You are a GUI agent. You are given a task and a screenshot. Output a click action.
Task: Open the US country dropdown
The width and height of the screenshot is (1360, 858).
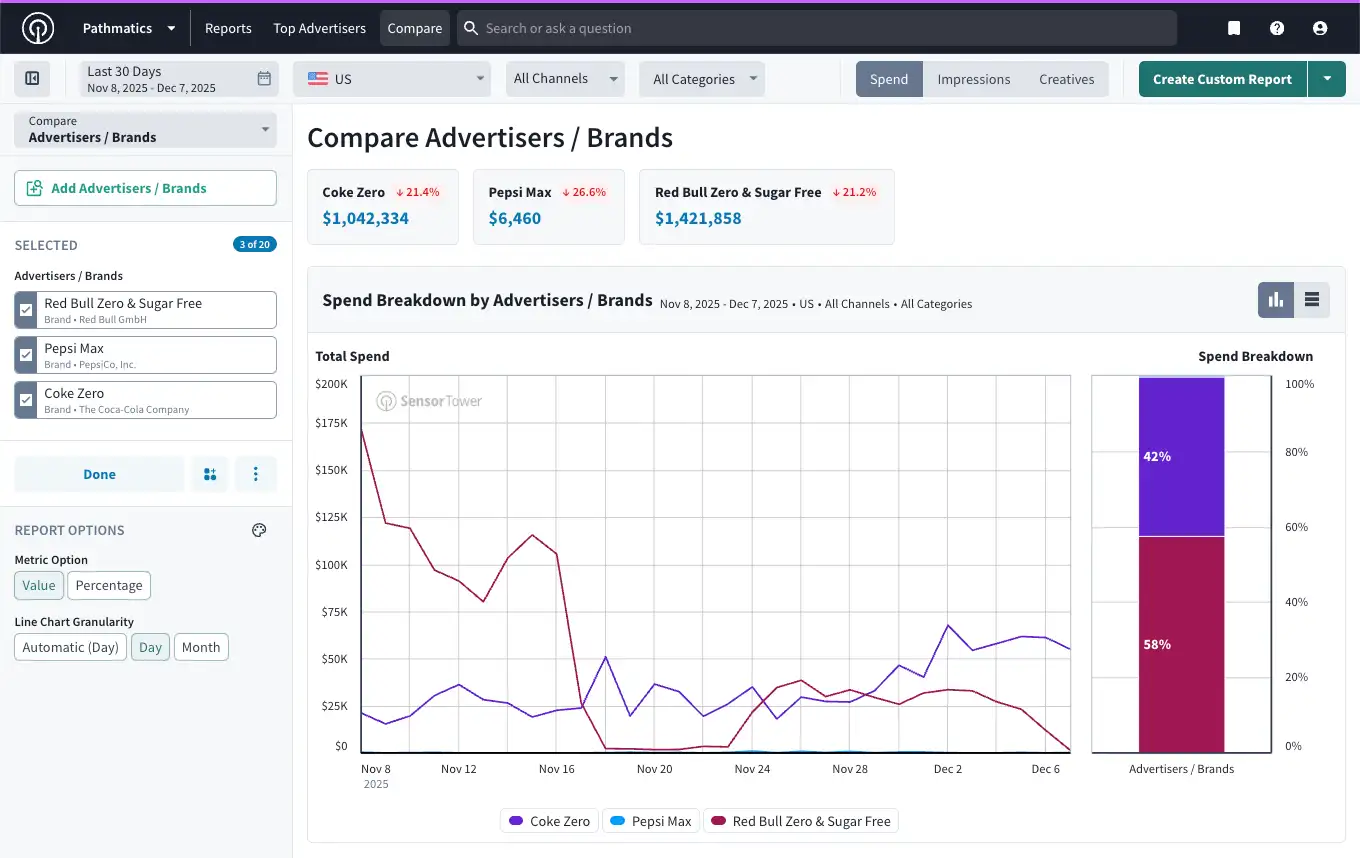coord(392,79)
